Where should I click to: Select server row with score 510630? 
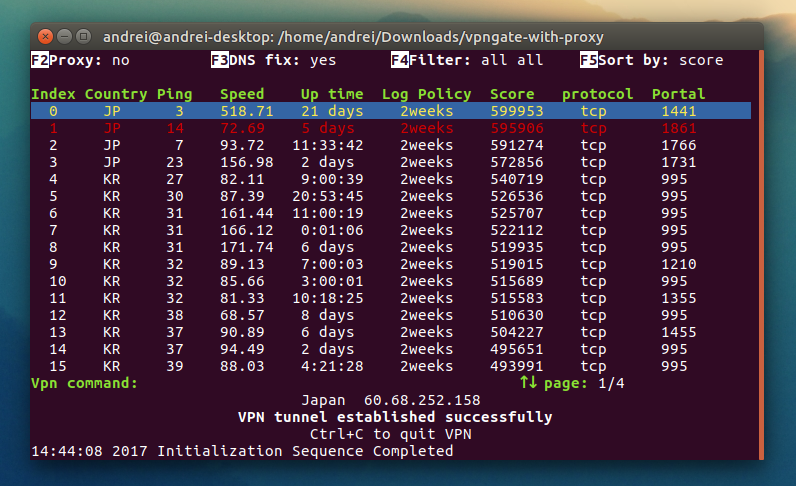point(391,315)
